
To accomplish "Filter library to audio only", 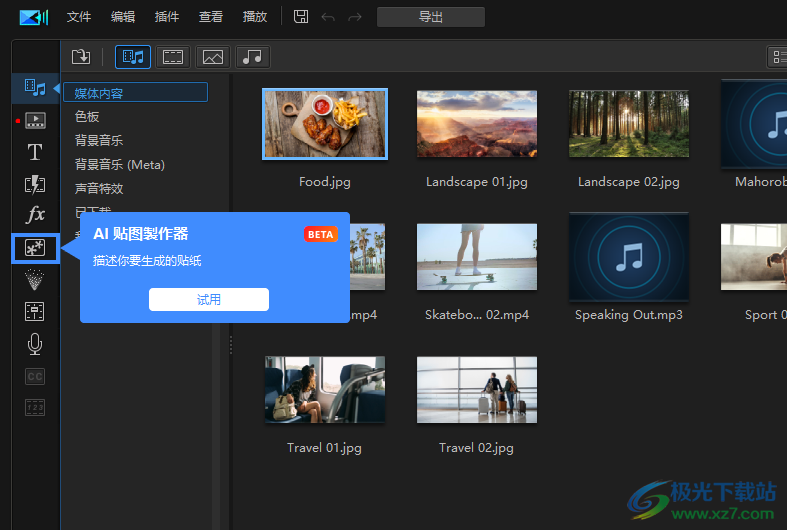I will click(x=252, y=57).
